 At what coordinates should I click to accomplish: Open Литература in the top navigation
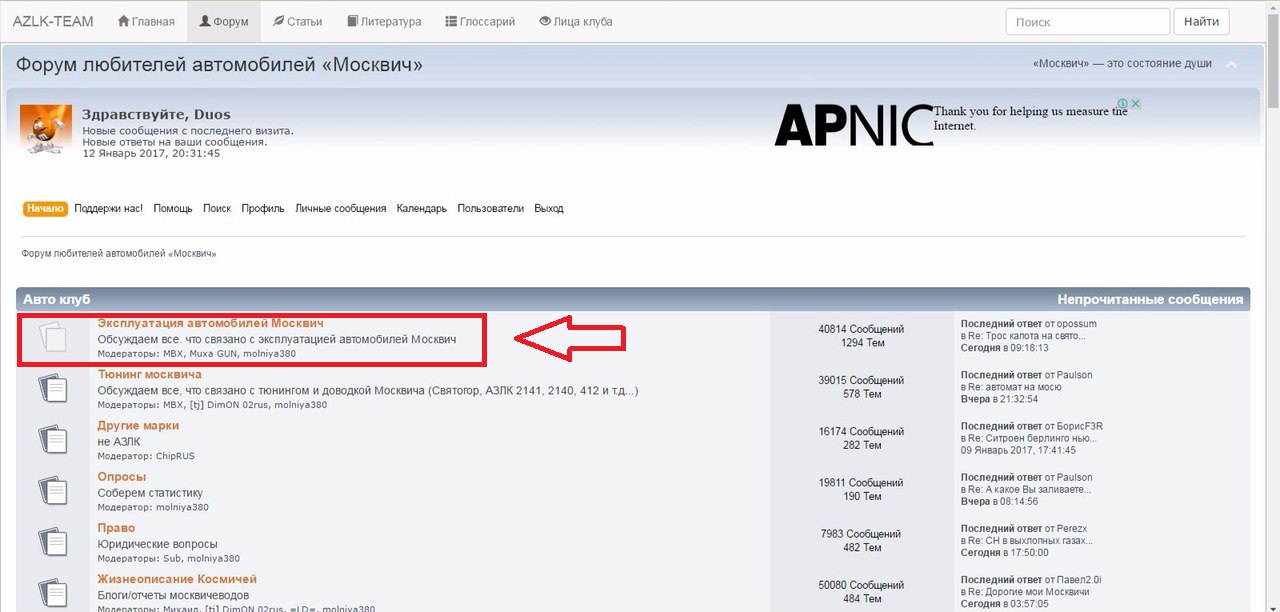pyautogui.click(x=384, y=21)
